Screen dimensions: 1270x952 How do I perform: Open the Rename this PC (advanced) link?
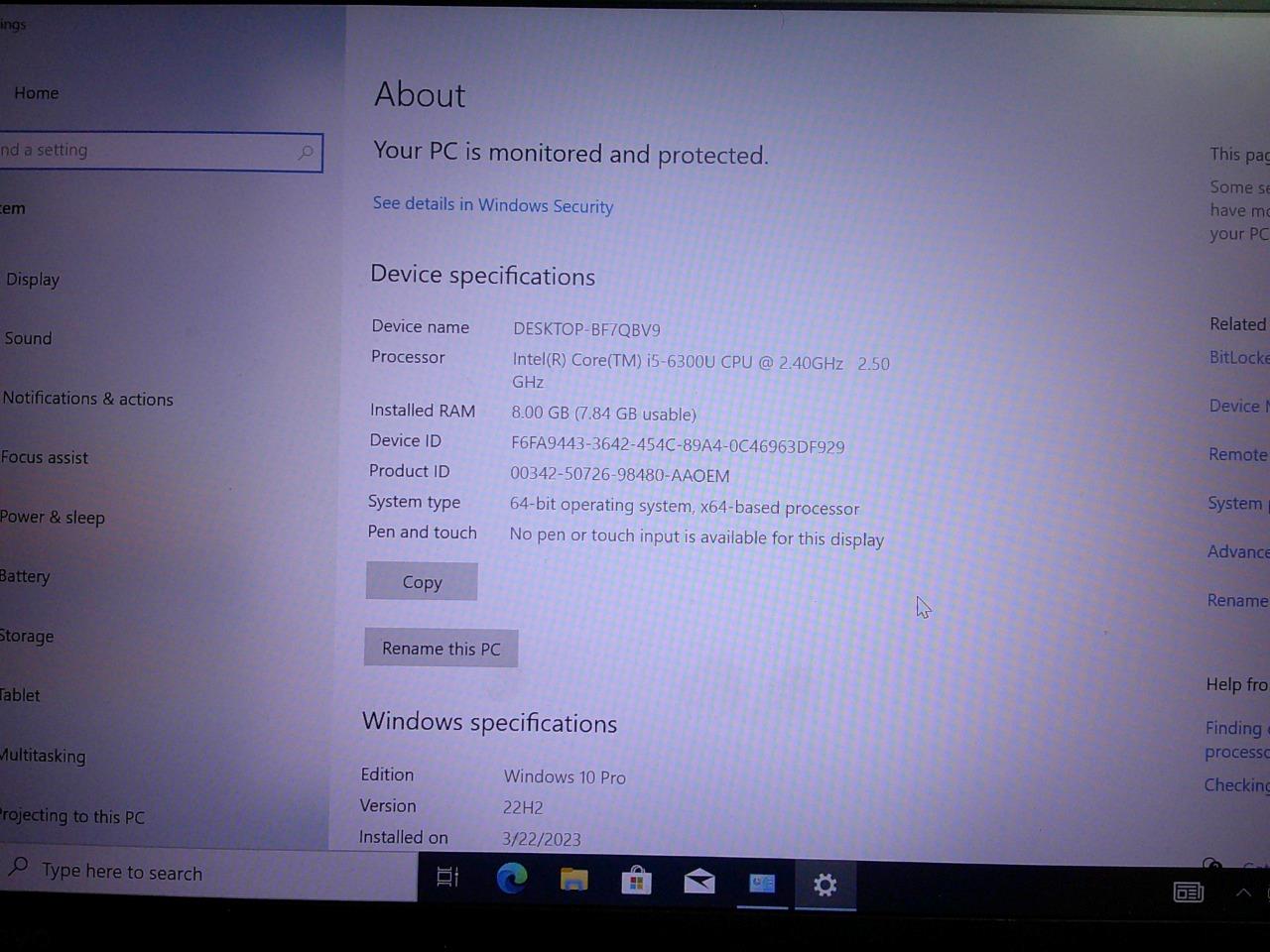pyautogui.click(x=1237, y=600)
